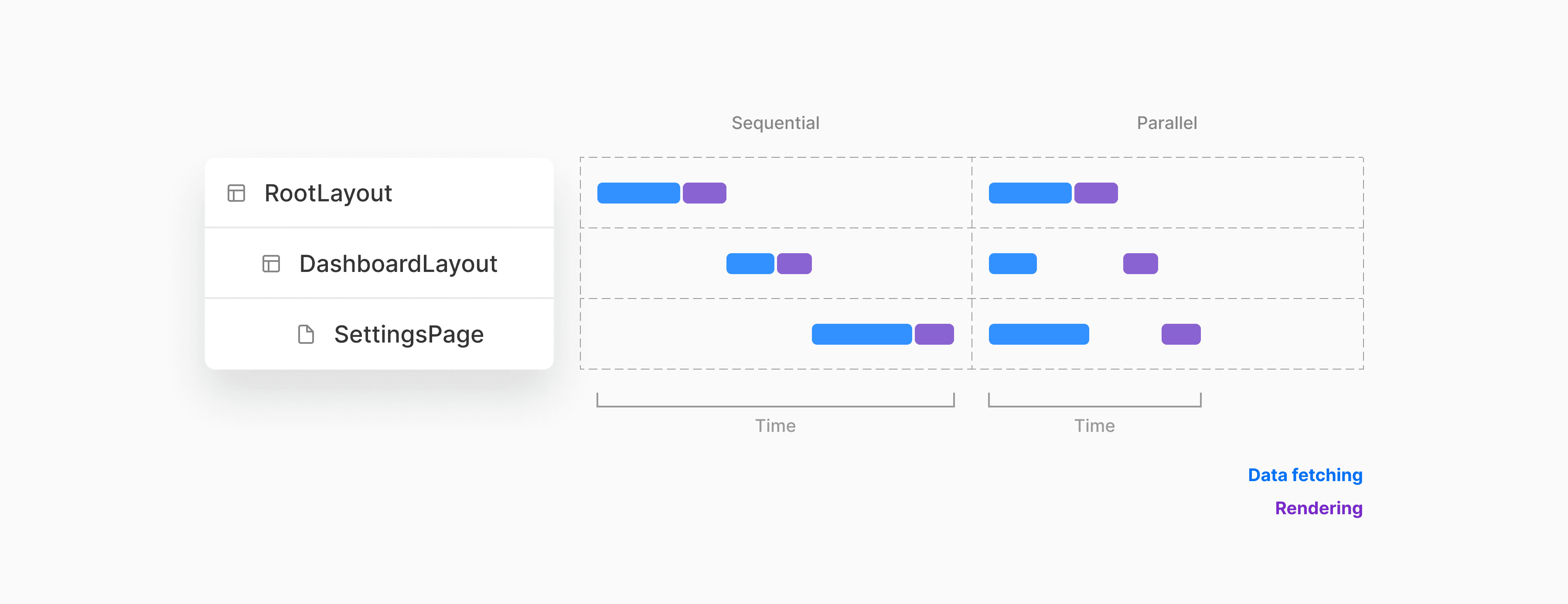Click the Rendering legend label
1568x604 pixels.
pos(1319,508)
